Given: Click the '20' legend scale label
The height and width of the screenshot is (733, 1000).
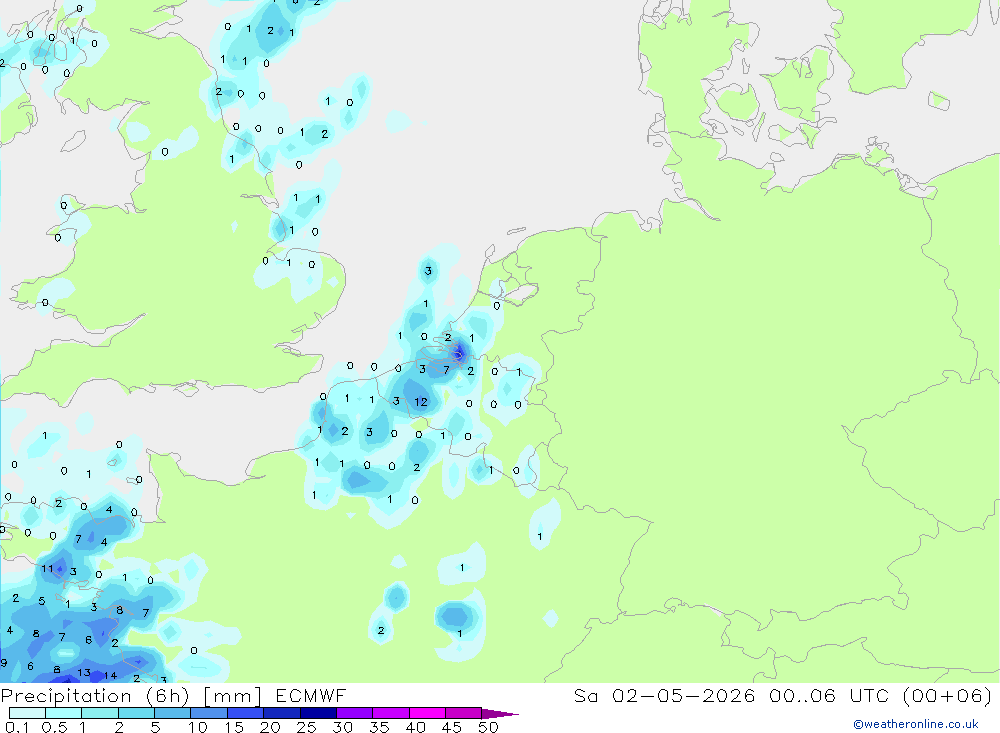Looking at the screenshot, I should click(270, 727).
